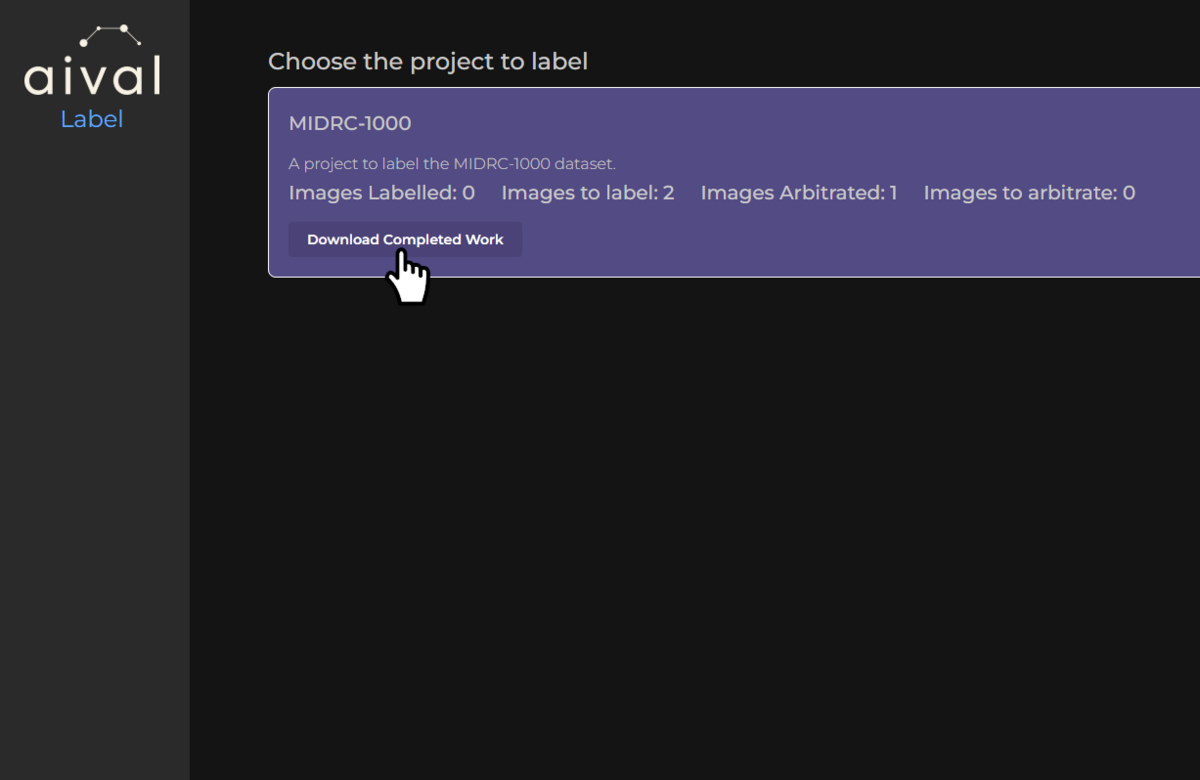Click the dark sidebar background area
Screen dimensions: 1200x780
[x=95, y=450]
